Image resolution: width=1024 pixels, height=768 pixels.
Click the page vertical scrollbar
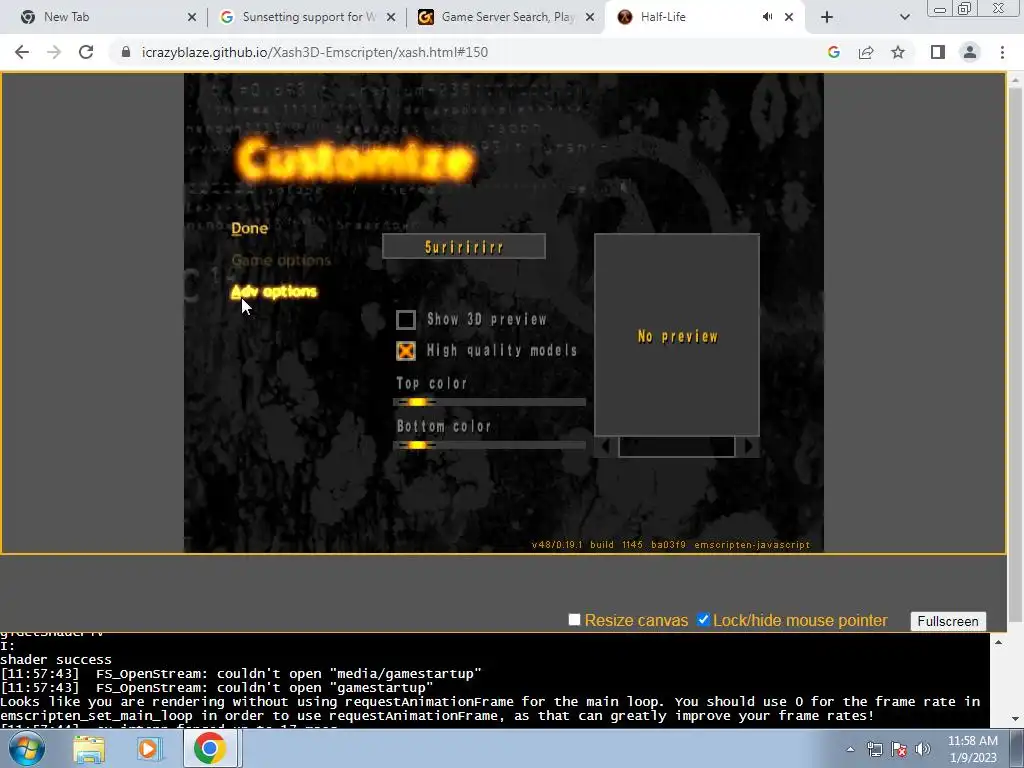[1015, 353]
